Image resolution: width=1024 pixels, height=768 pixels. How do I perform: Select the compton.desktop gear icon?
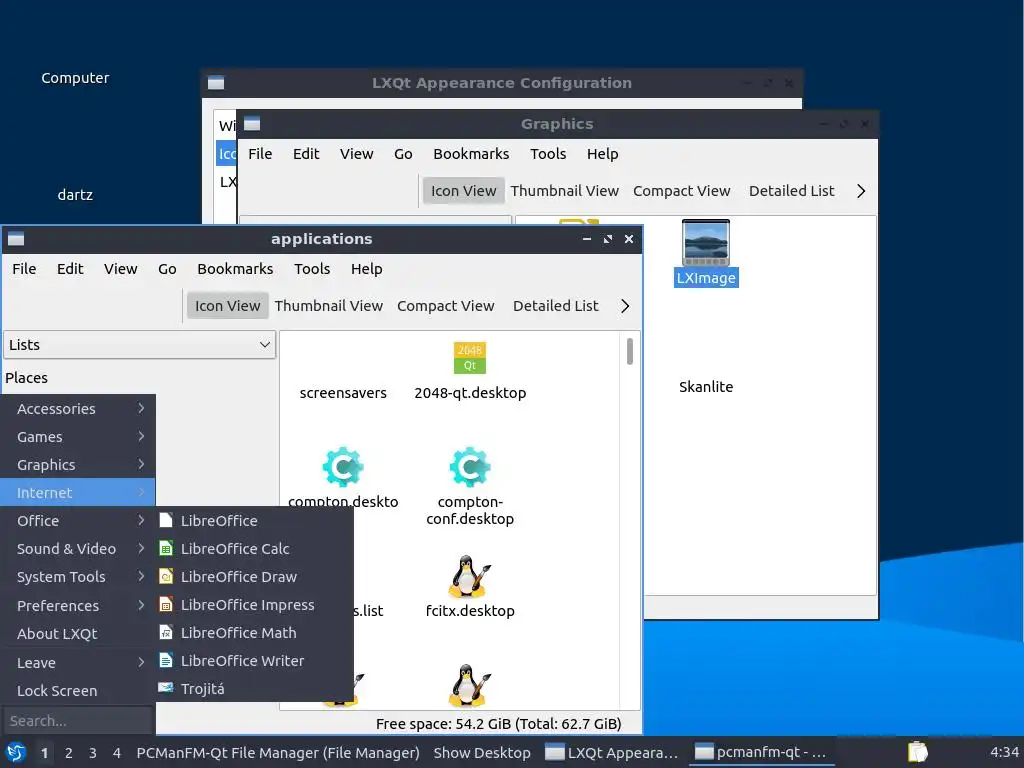(343, 467)
